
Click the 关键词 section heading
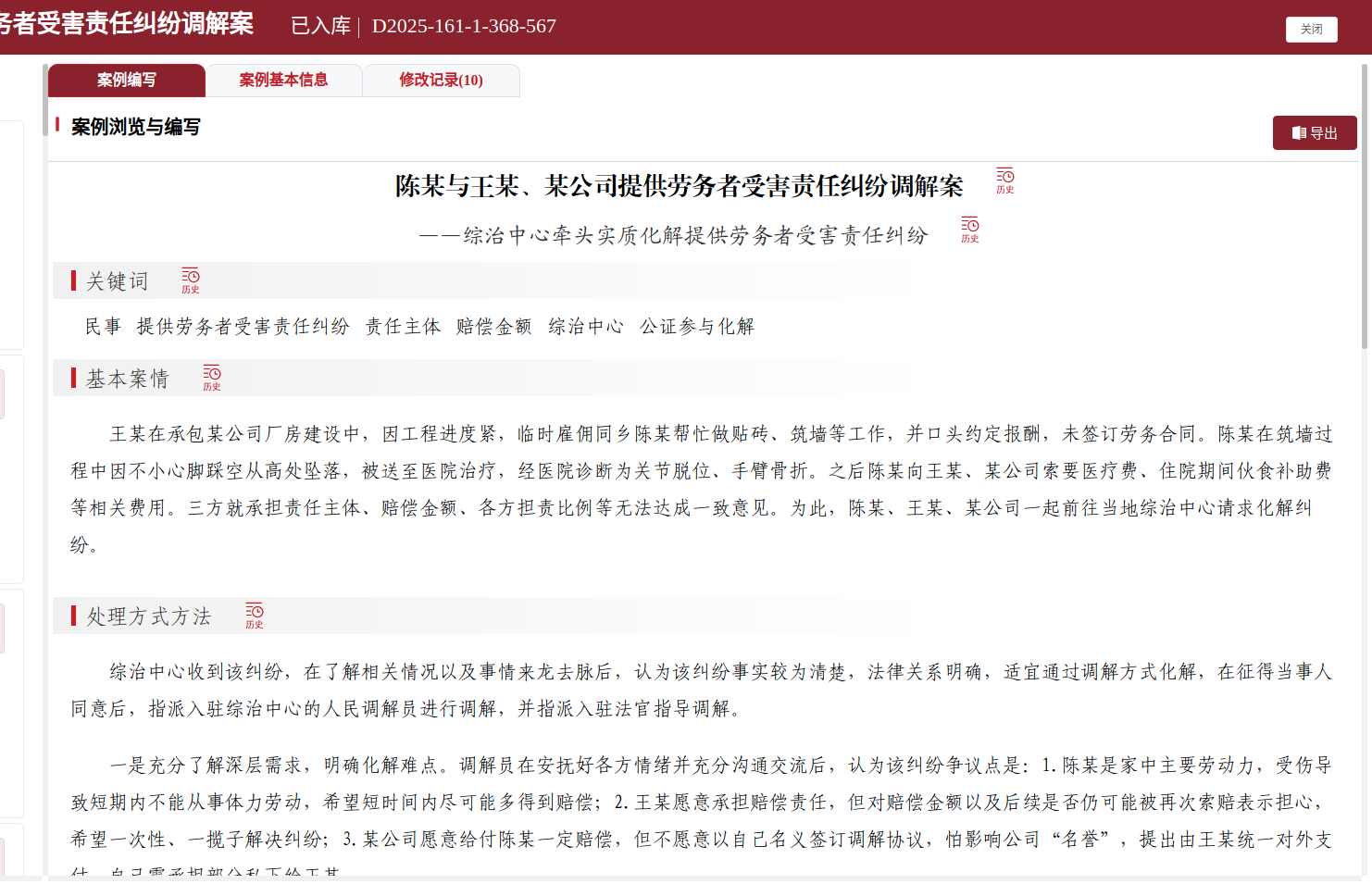118,281
